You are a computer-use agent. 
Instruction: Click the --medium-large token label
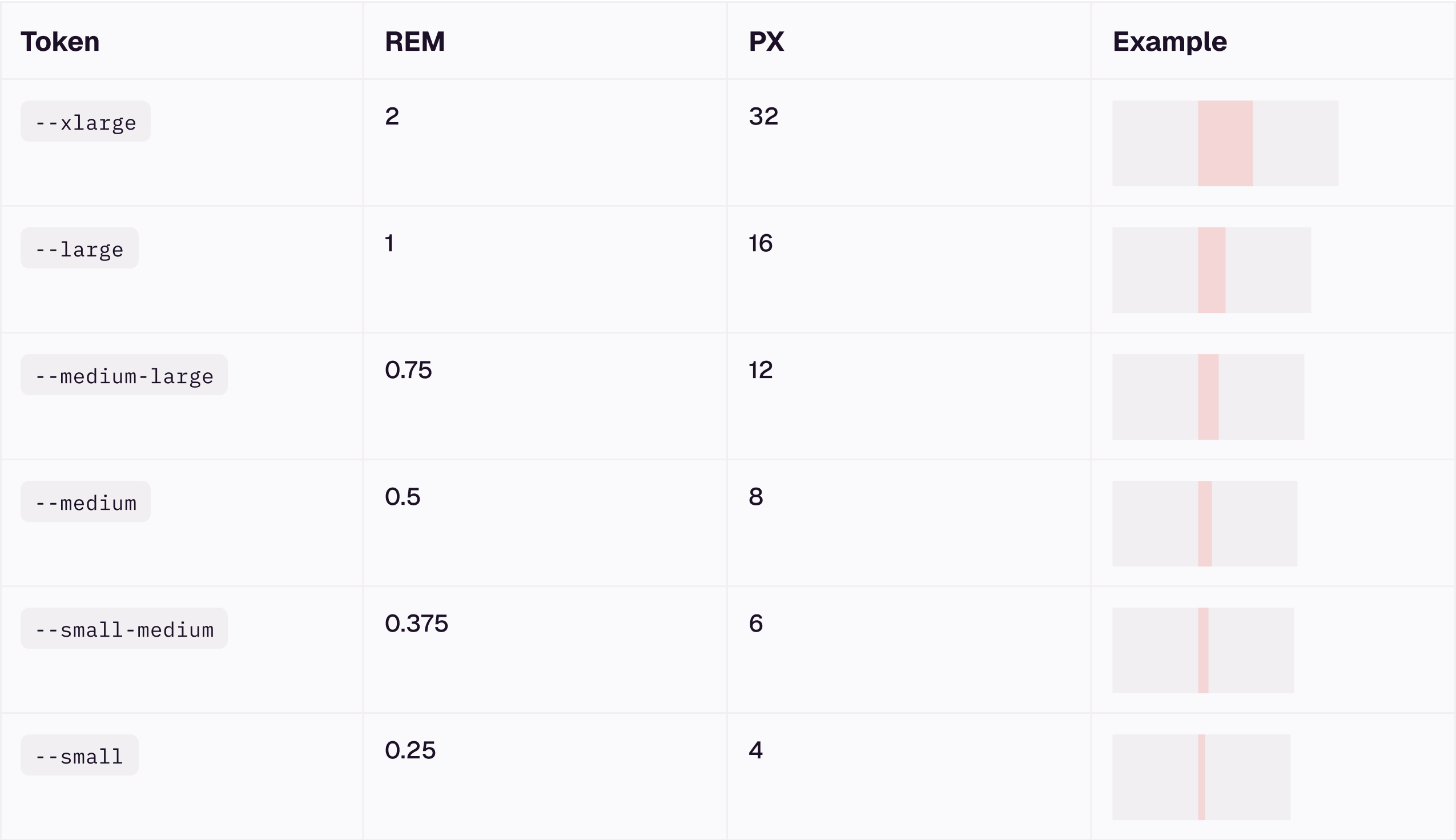tap(124, 376)
